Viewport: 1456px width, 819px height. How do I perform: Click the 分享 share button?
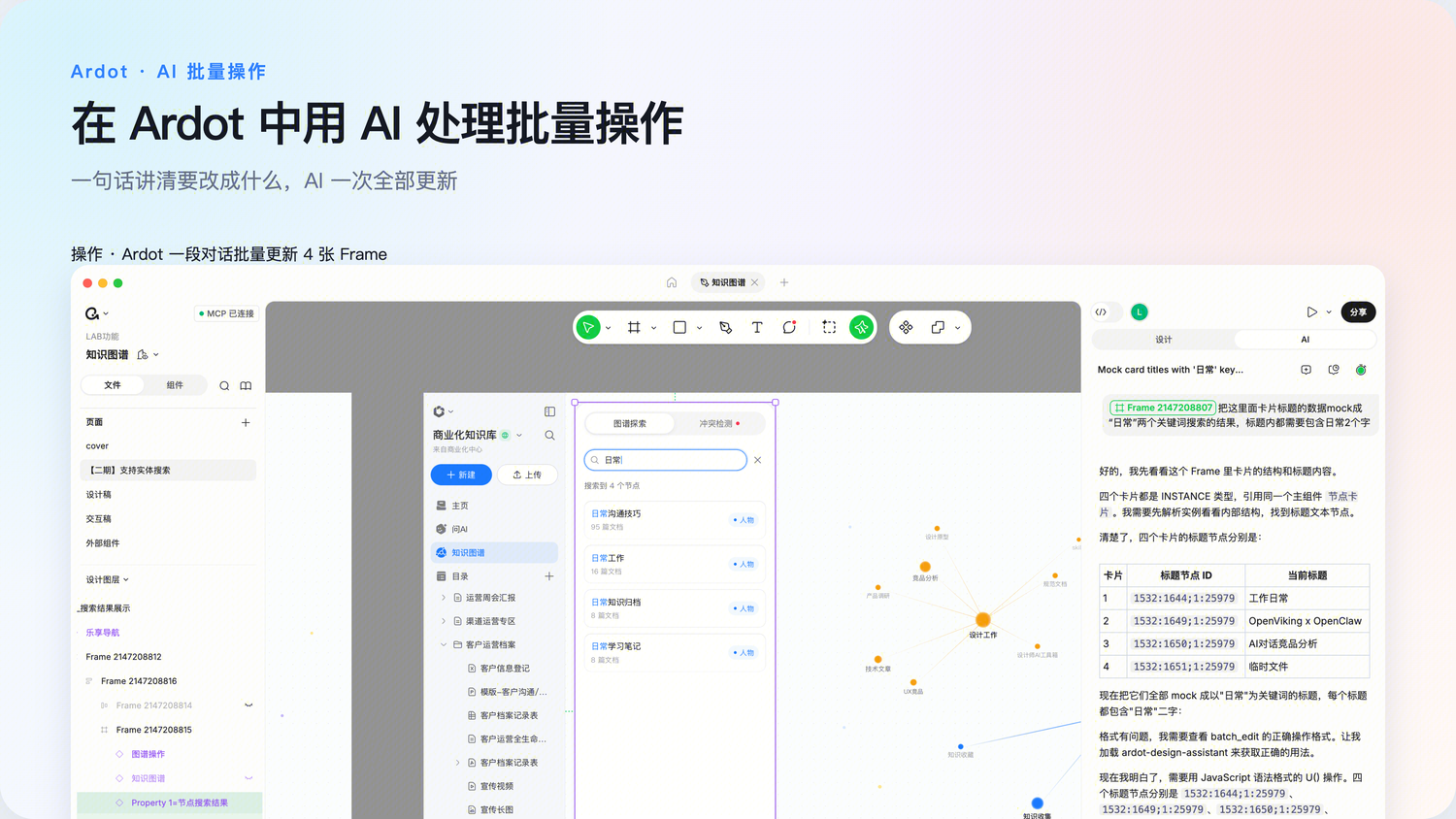(x=1358, y=311)
